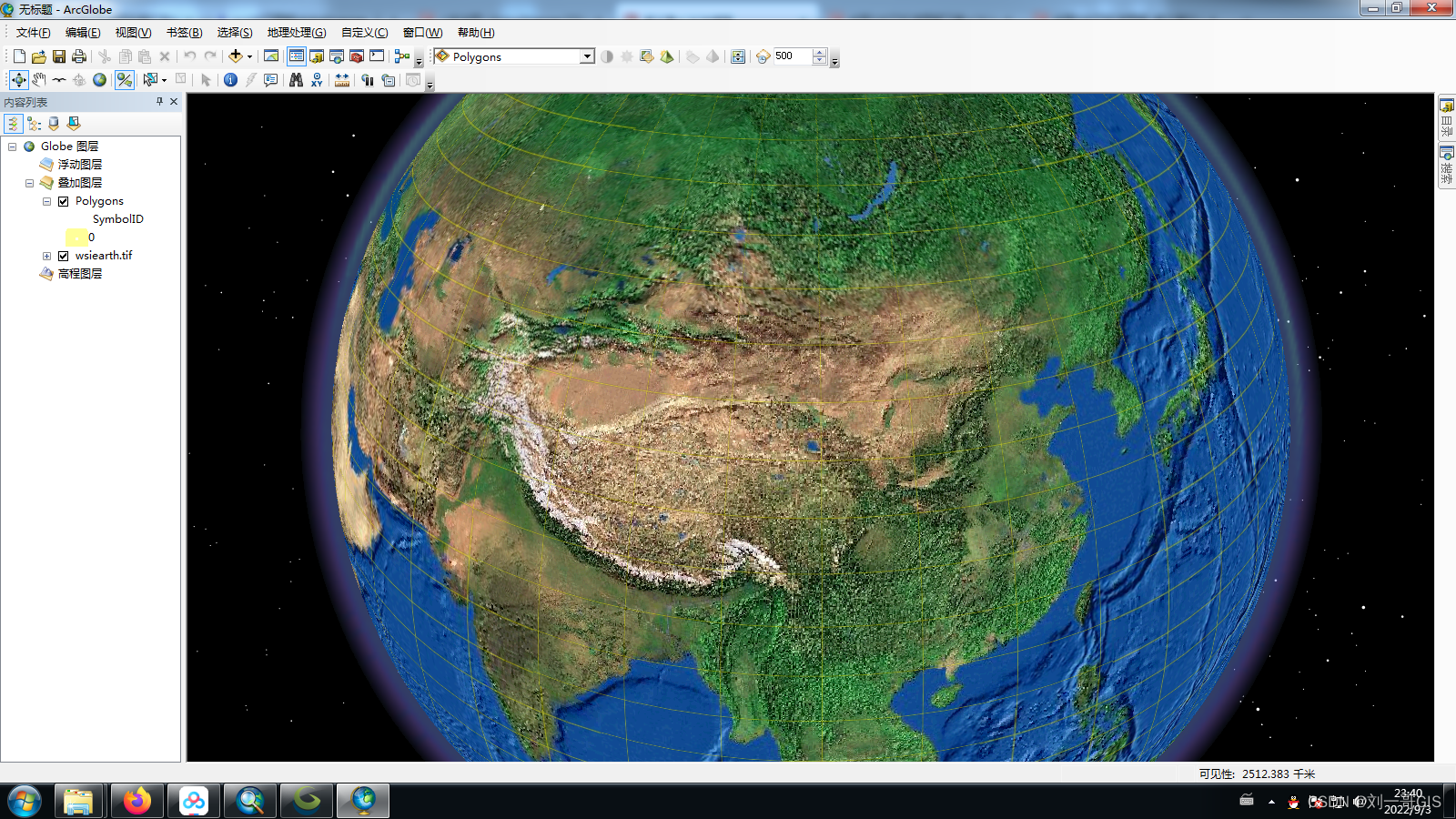The width and height of the screenshot is (1456, 819).
Task: Toggle List By Selection view in contents
Action: [x=74, y=124]
